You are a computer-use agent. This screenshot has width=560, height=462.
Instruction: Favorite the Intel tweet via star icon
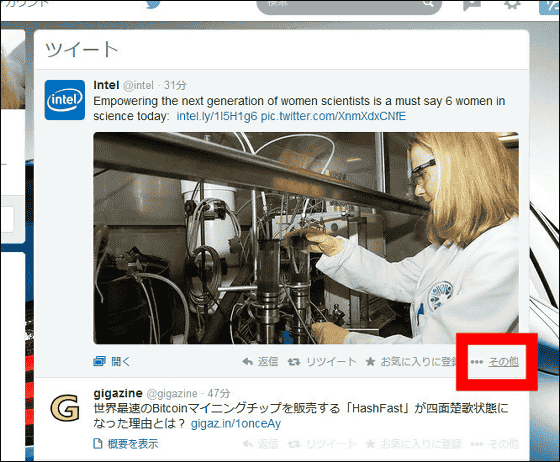pos(370,362)
